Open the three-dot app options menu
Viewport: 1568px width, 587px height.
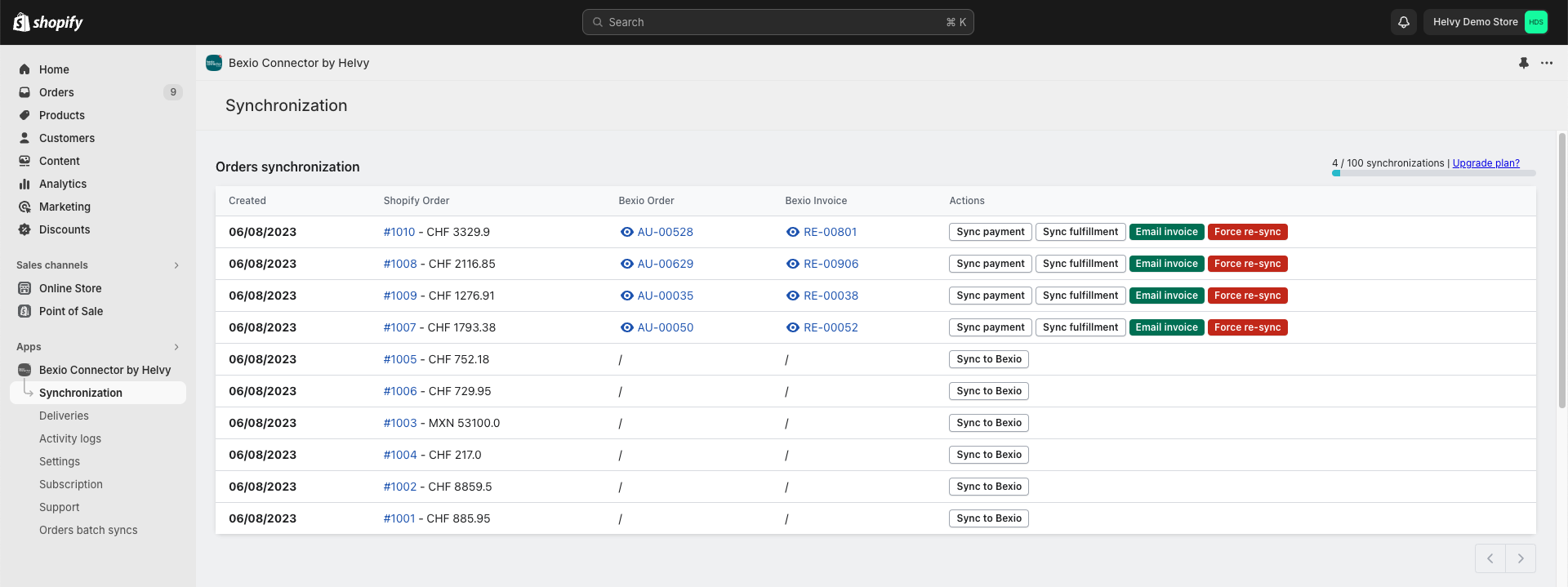tap(1546, 63)
